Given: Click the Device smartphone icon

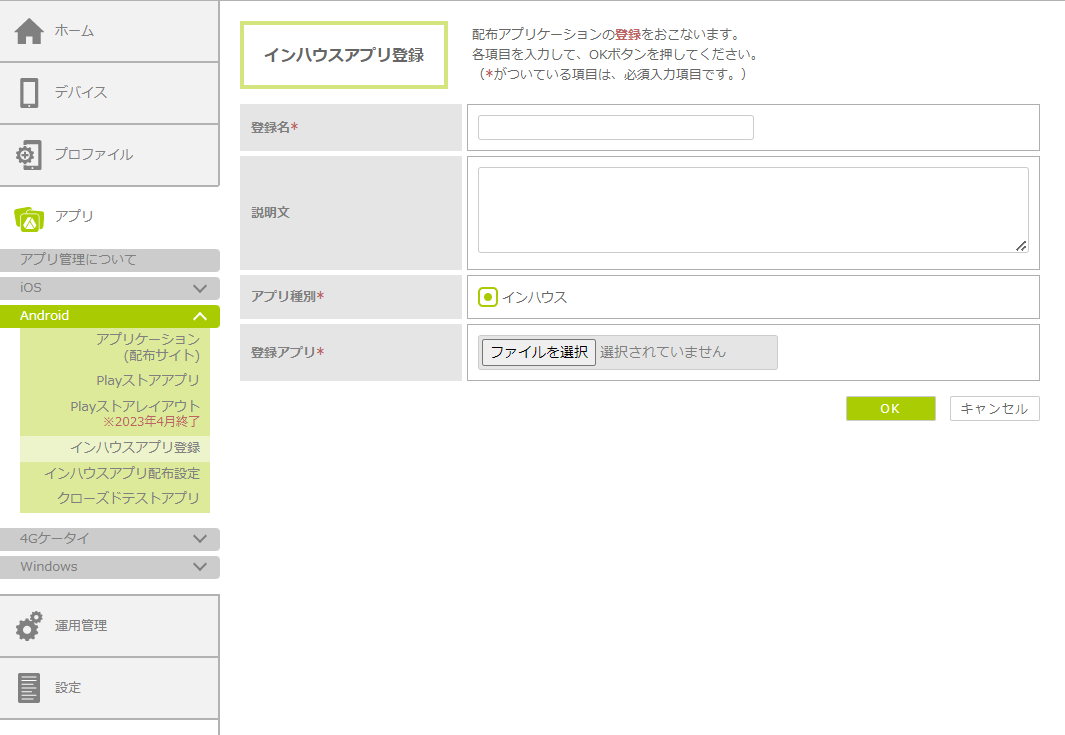Looking at the screenshot, I should [29, 93].
